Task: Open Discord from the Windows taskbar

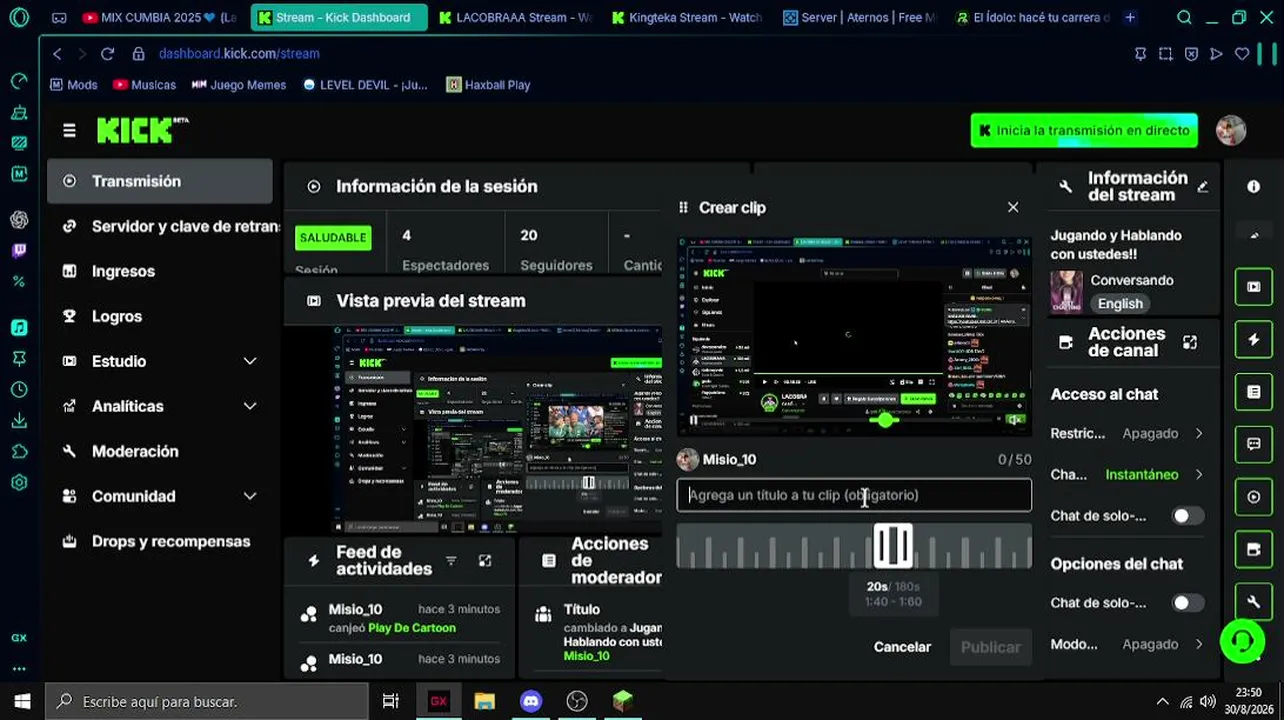Action: pyautogui.click(x=531, y=701)
